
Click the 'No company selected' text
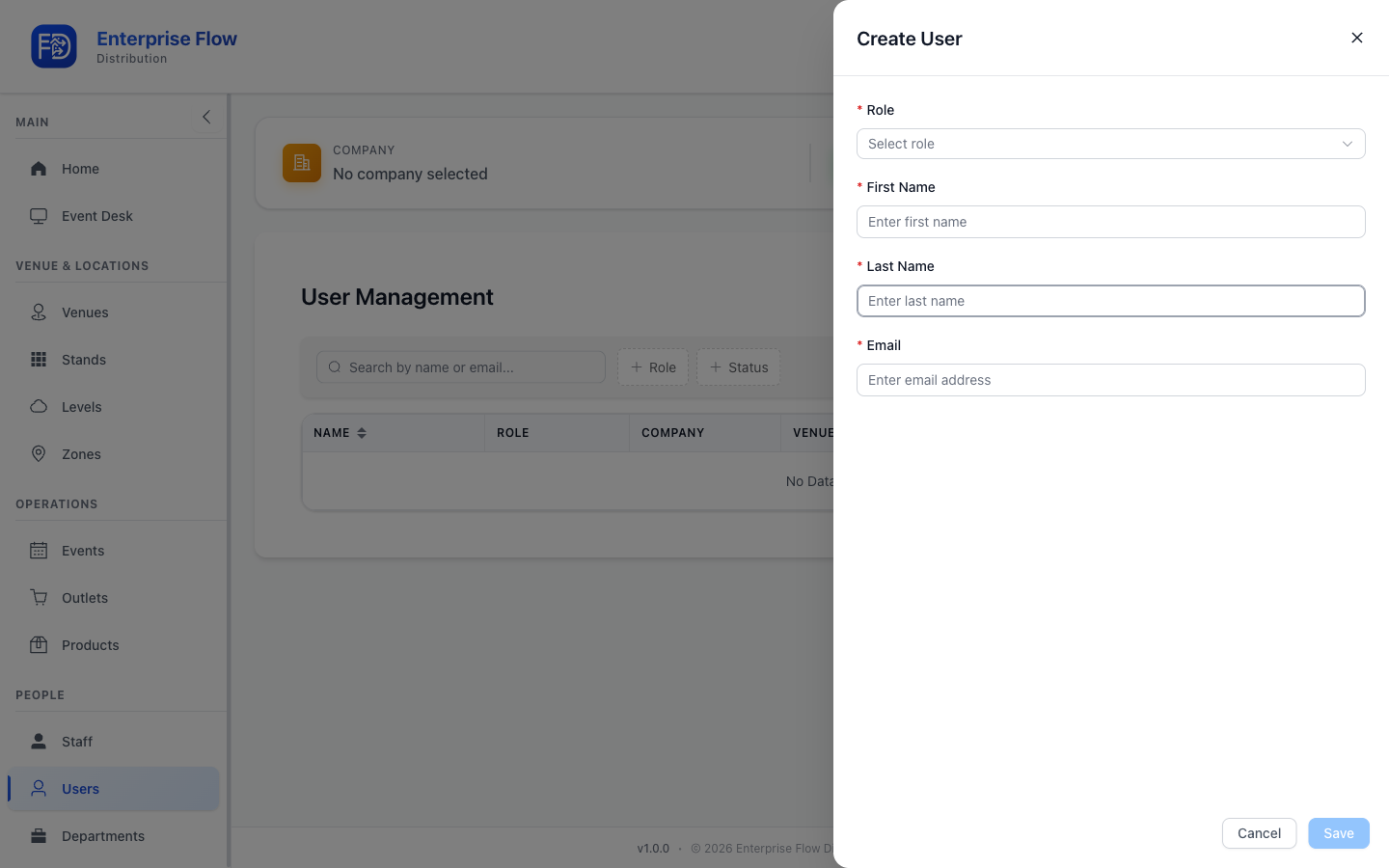pyautogui.click(x=410, y=174)
